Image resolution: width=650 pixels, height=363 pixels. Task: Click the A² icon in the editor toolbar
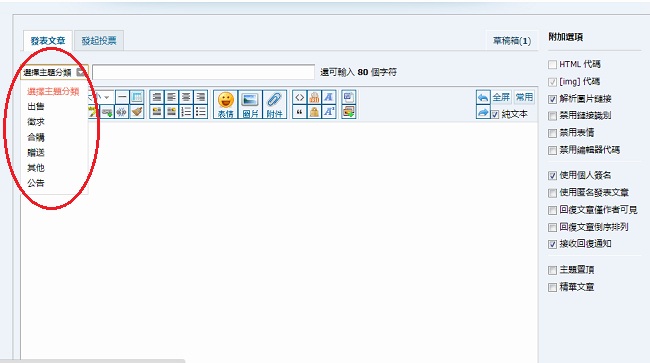pyautogui.click(x=329, y=111)
